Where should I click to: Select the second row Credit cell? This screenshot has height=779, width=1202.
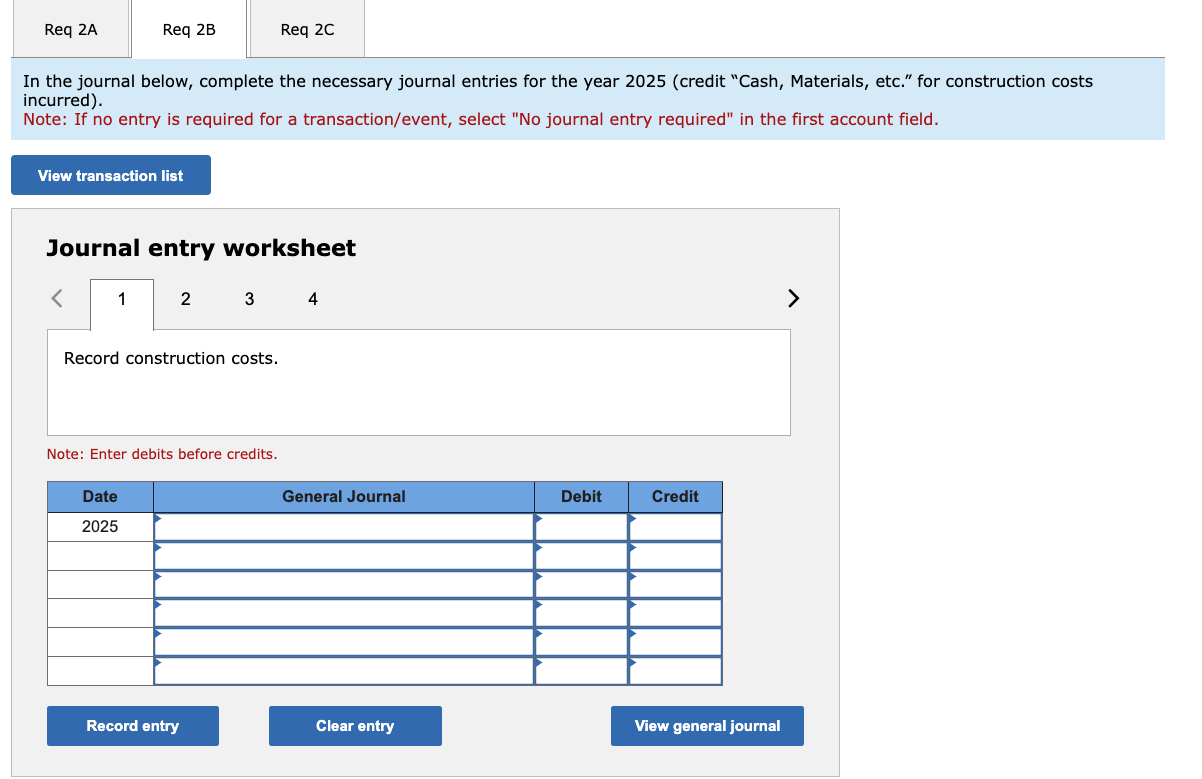tap(675, 555)
